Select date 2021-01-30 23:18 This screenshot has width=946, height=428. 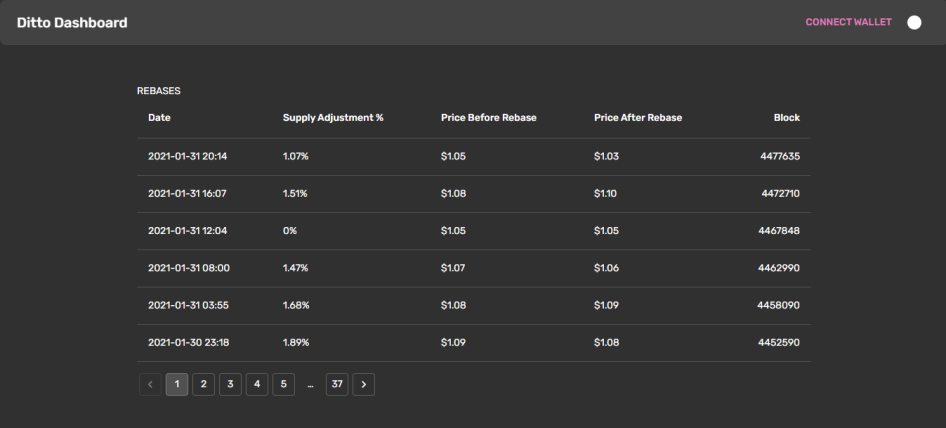tap(188, 343)
